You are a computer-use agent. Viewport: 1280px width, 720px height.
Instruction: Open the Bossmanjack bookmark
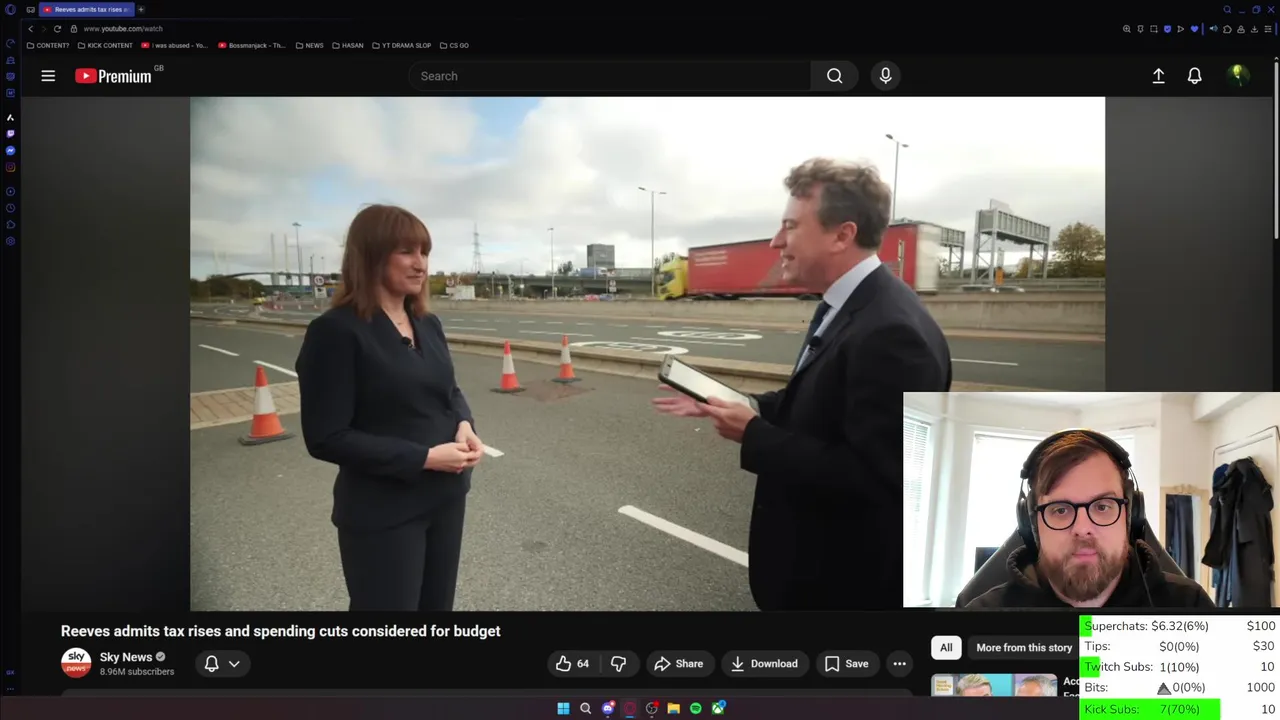252,45
